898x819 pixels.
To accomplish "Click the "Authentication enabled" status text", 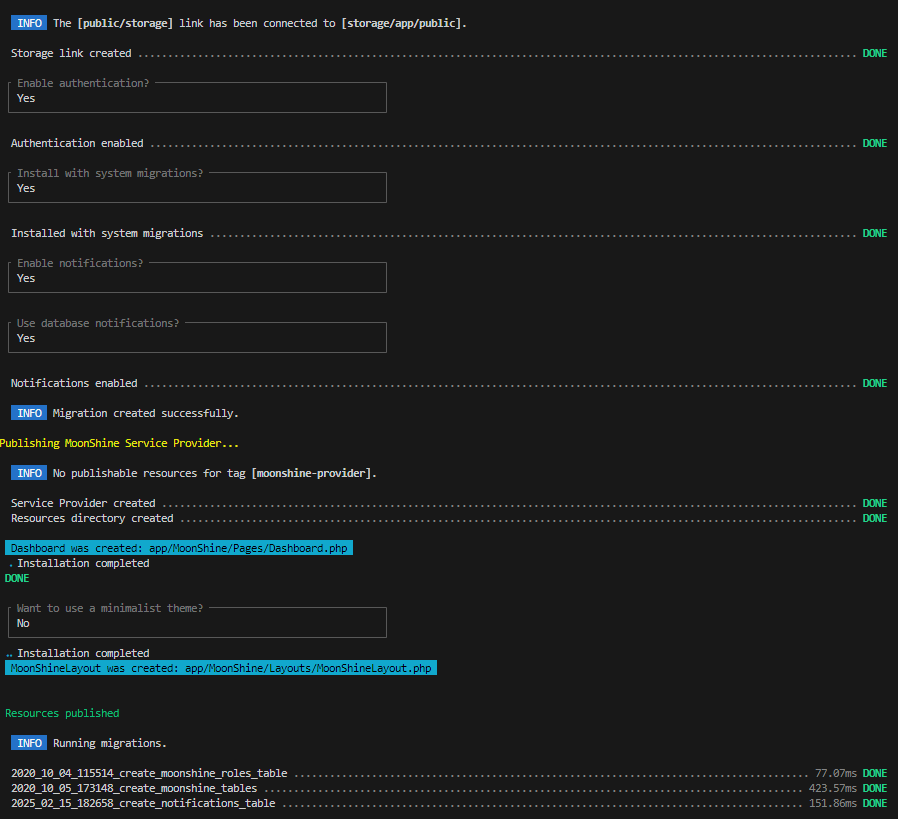I will (77, 143).
